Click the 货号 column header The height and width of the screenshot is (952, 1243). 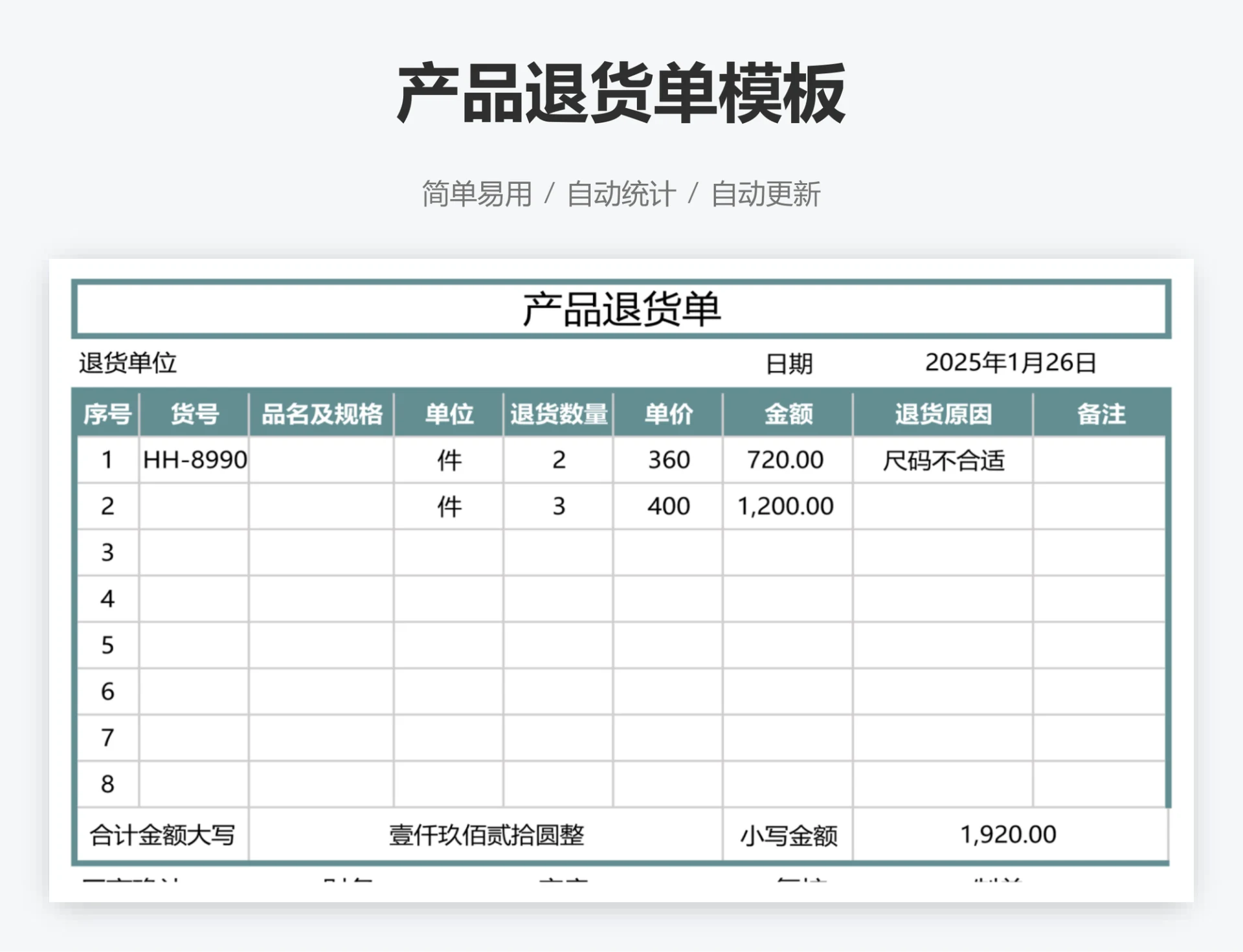pyautogui.click(x=194, y=414)
